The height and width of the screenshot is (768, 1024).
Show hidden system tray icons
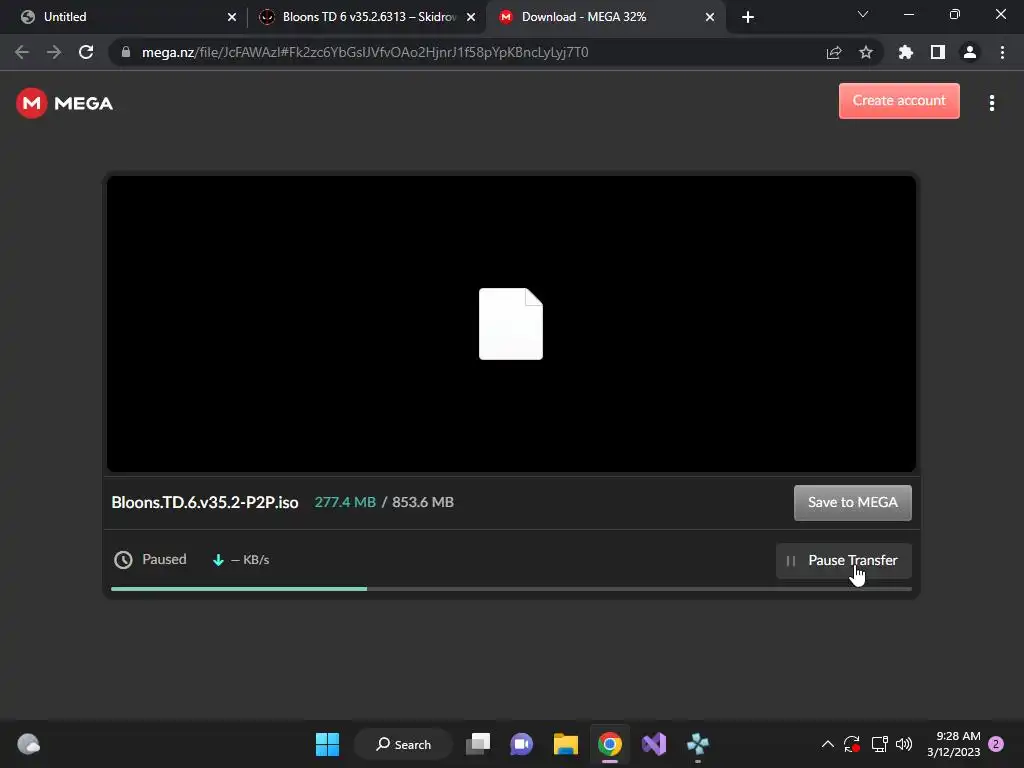click(x=827, y=744)
